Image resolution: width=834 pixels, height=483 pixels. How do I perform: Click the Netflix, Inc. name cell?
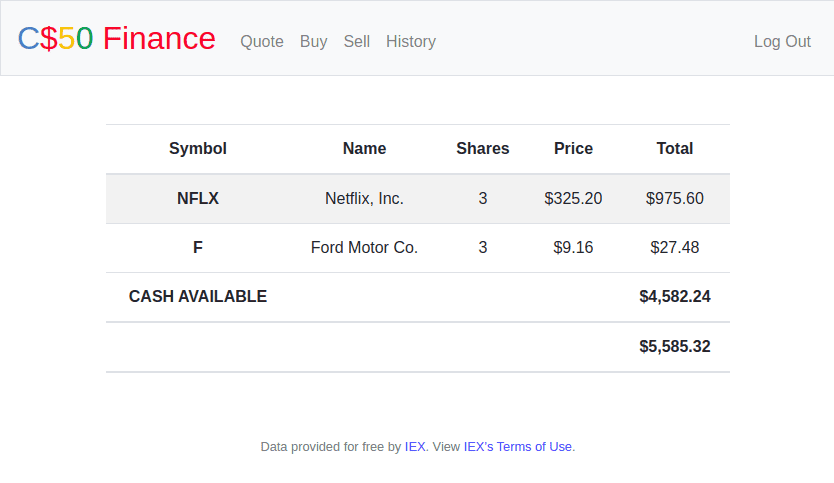(364, 198)
